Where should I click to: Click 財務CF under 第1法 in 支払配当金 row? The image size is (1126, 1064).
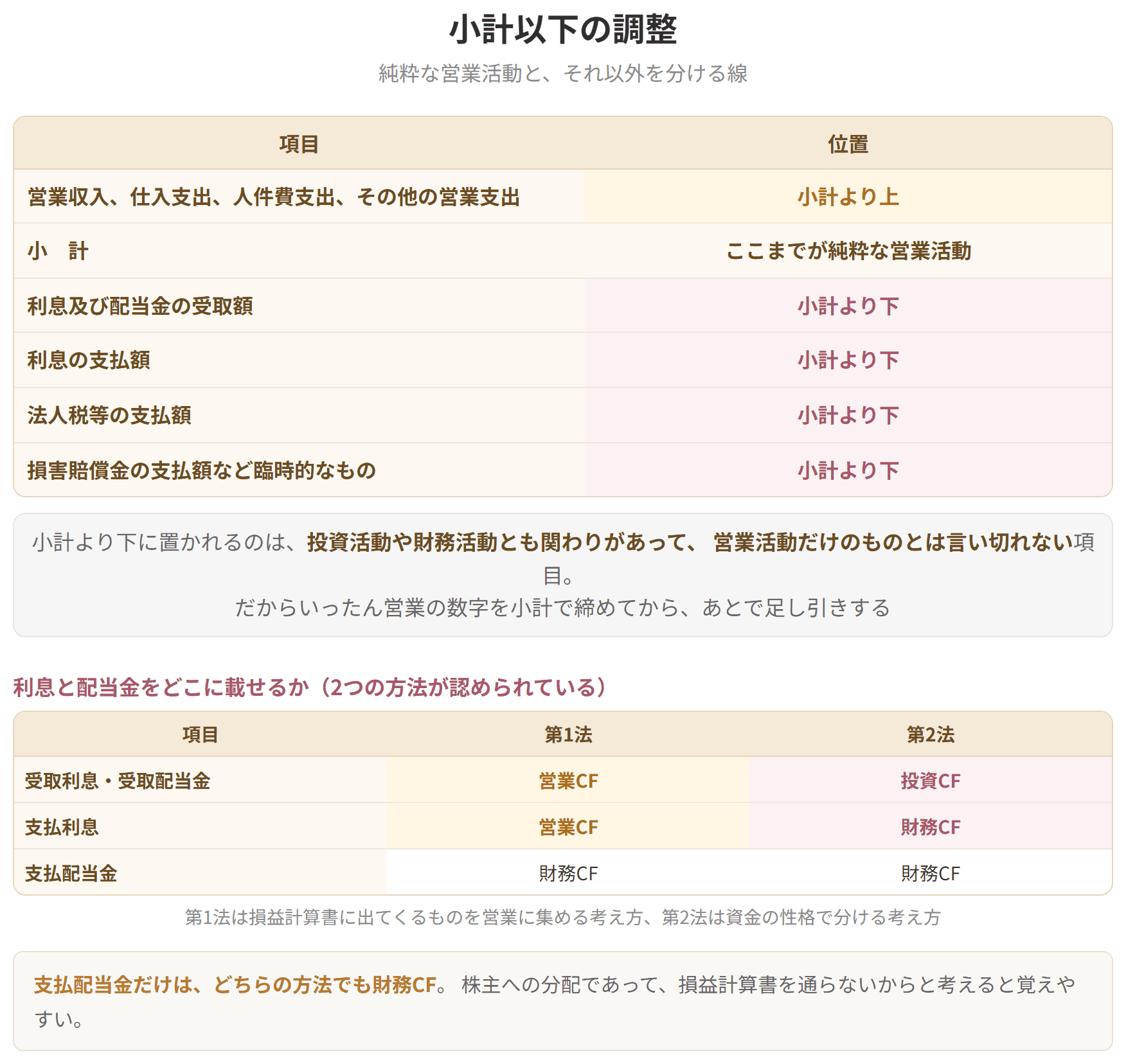568,873
